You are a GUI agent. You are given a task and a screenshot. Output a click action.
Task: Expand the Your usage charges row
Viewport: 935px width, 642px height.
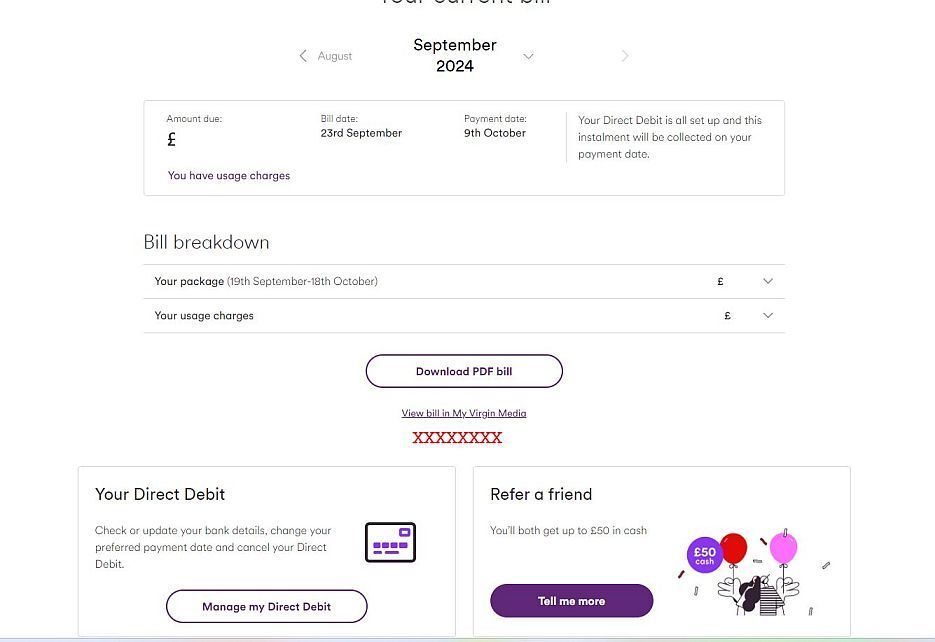click(x=768, y=315)
